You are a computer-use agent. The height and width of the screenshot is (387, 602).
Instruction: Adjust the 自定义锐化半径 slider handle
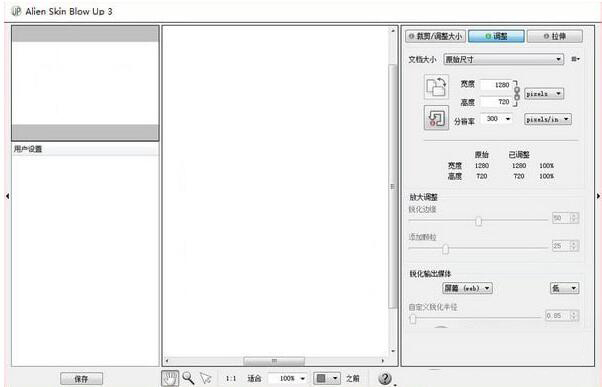[413, 319]
